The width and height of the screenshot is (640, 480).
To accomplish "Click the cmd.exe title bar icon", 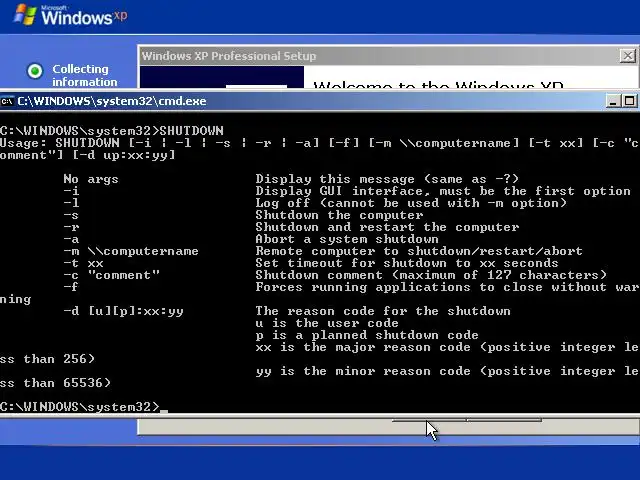I will click(7, 101).
